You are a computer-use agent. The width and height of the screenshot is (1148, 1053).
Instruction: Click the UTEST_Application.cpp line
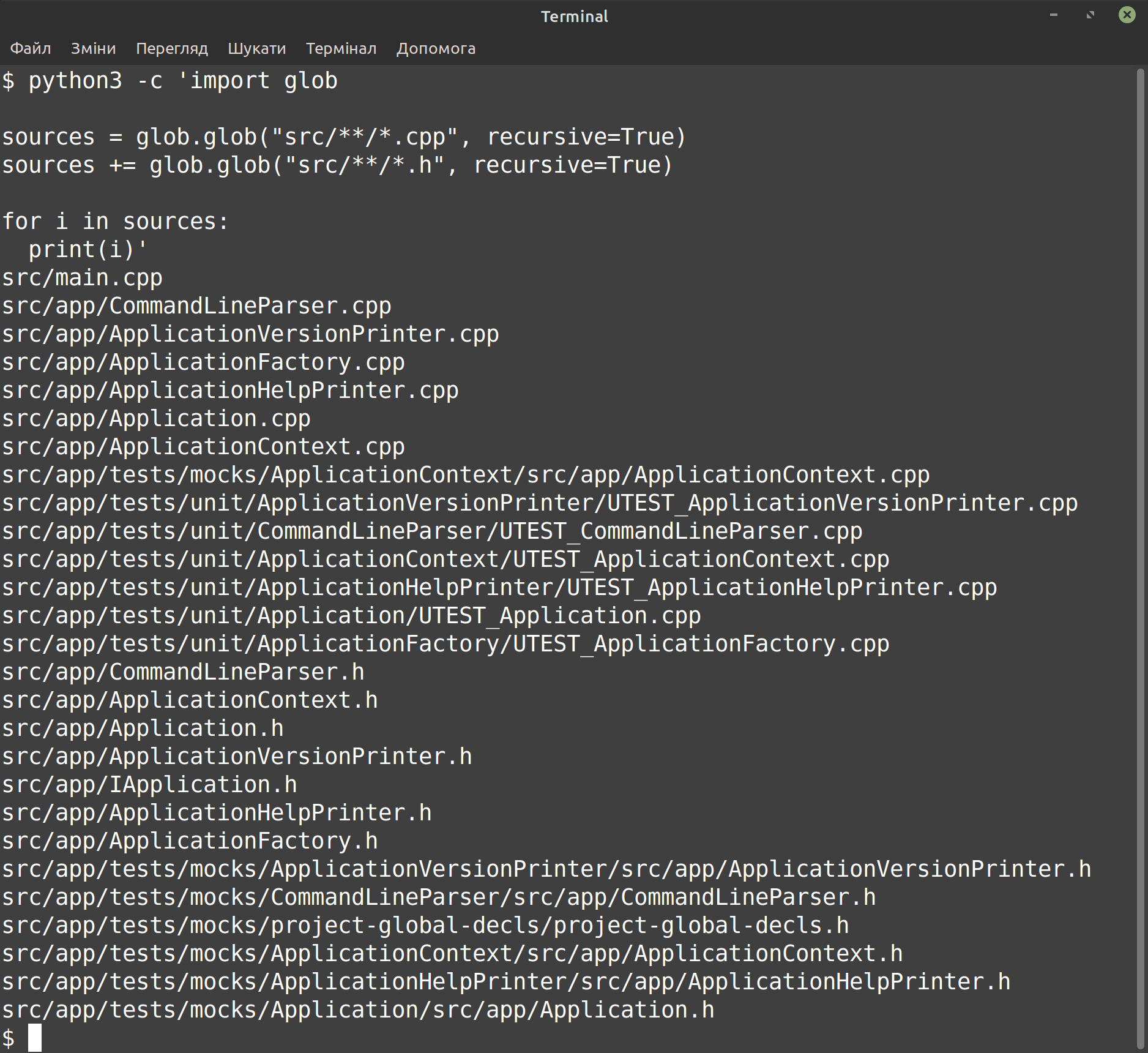352,616
